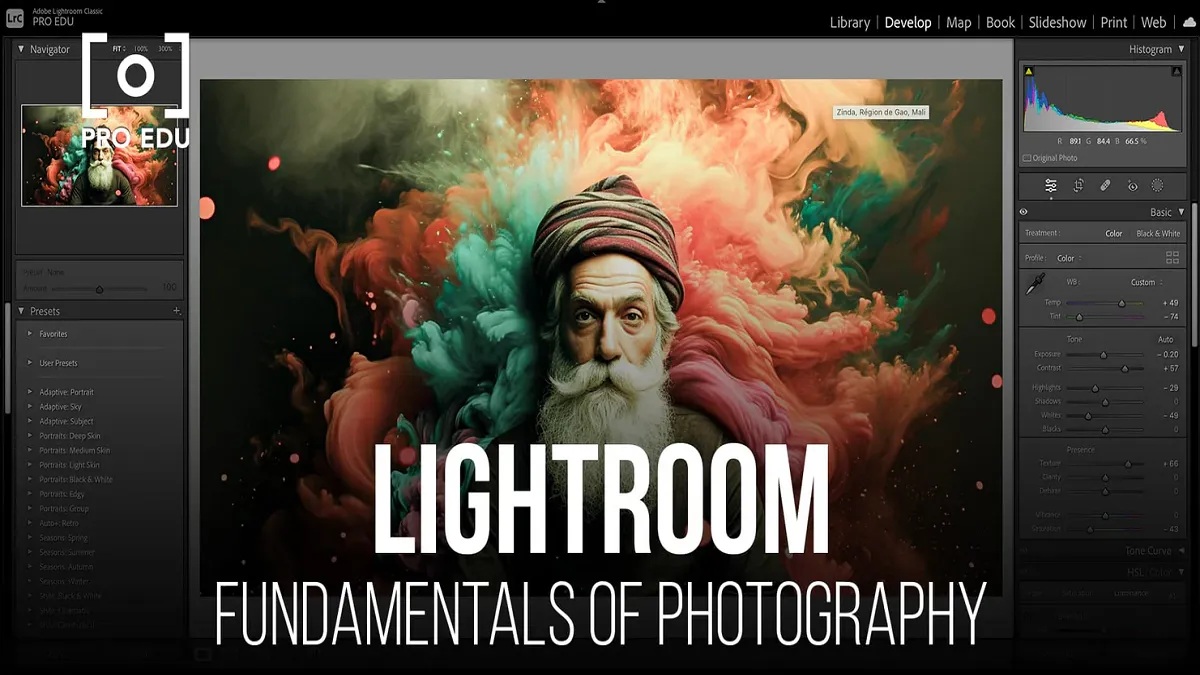Collapse the Navigator panel
The width and height of the screenshot is (1200, 675).
click(x=21, y=49)
